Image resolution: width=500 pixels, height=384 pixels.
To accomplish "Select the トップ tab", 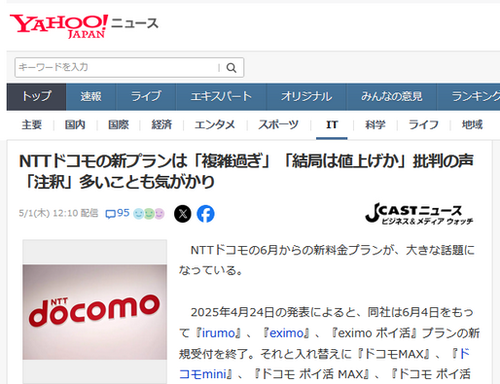I will (x=36, y=97).
